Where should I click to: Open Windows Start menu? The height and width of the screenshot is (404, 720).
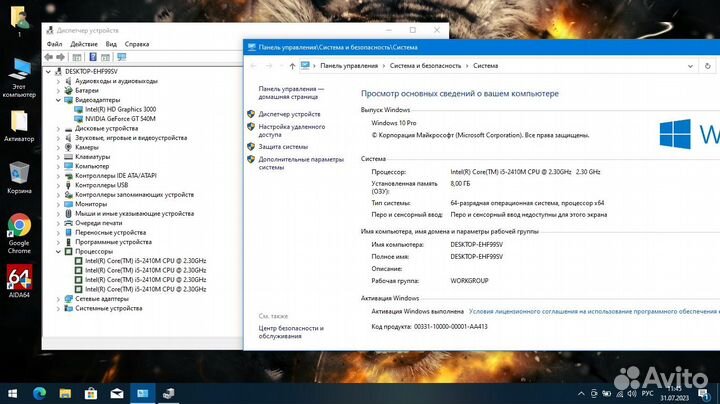12,393
